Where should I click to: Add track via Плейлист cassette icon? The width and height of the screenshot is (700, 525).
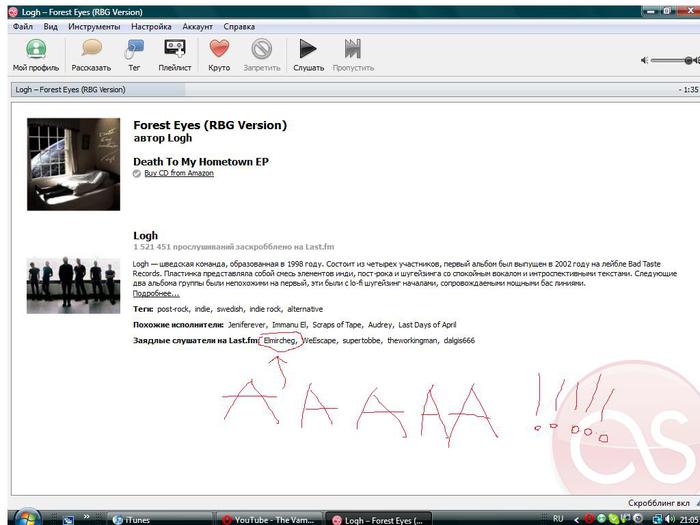point(175,48)
